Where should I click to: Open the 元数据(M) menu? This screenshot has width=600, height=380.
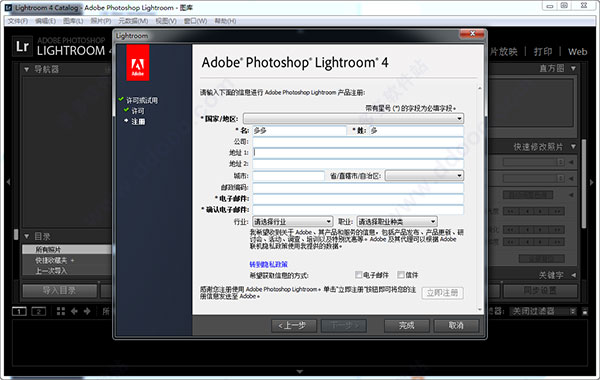coord(133,21)
